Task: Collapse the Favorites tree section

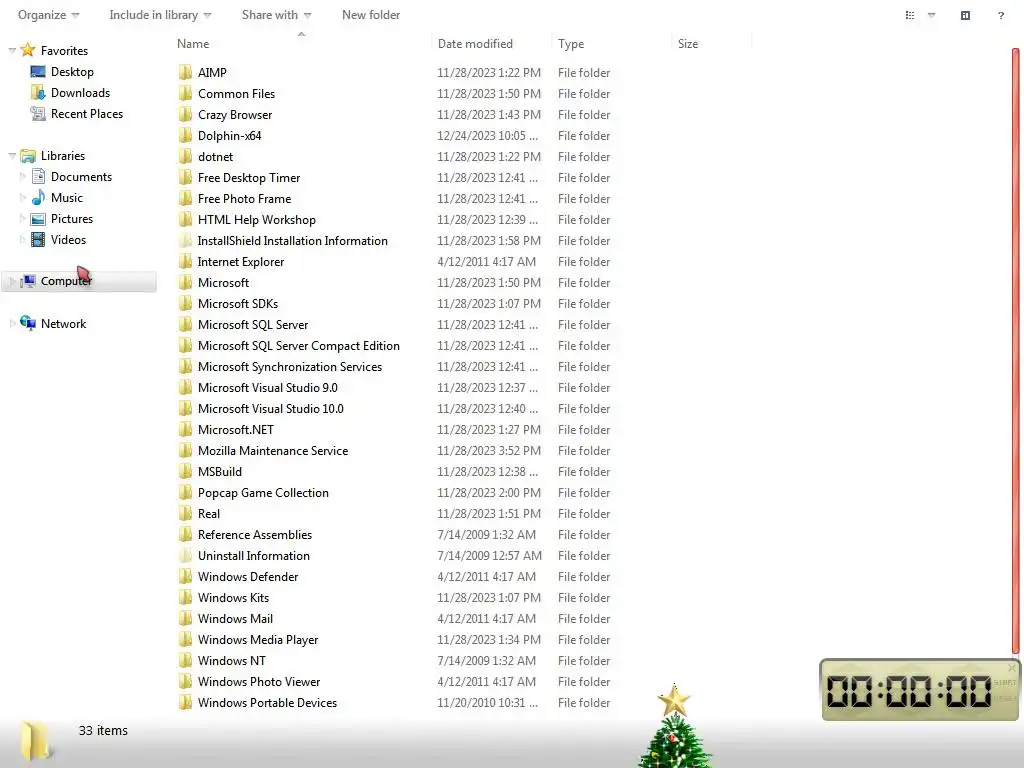Action: tap(12, 50)
